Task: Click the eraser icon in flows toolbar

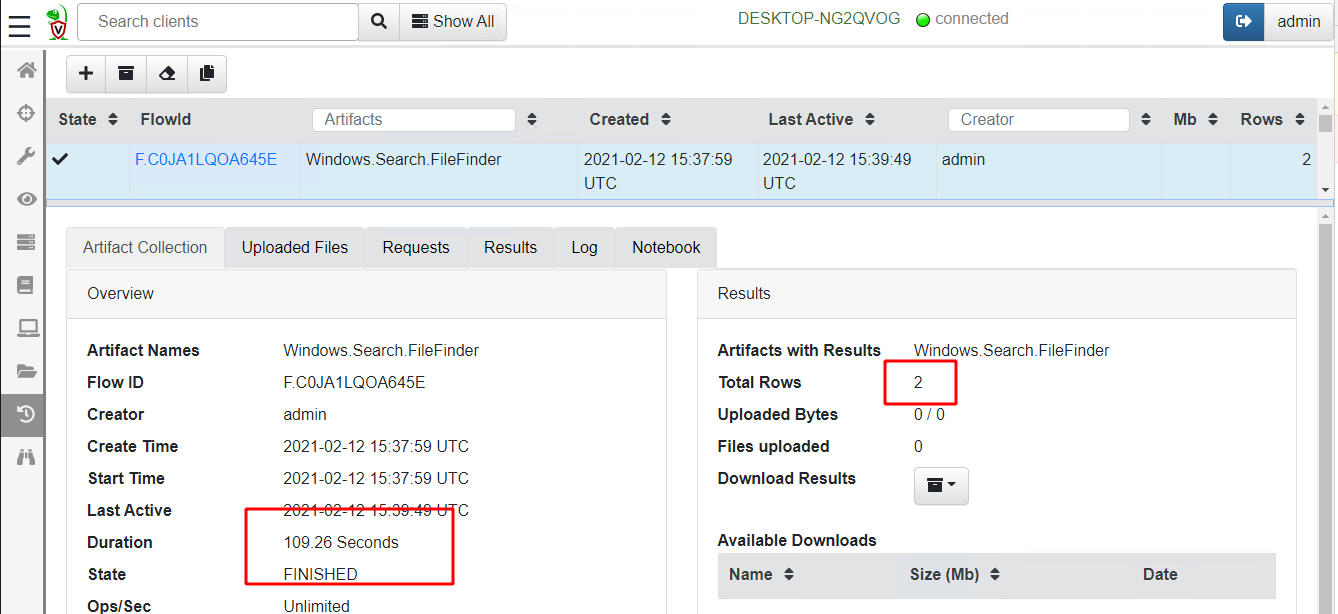Action: coord(167,73)
